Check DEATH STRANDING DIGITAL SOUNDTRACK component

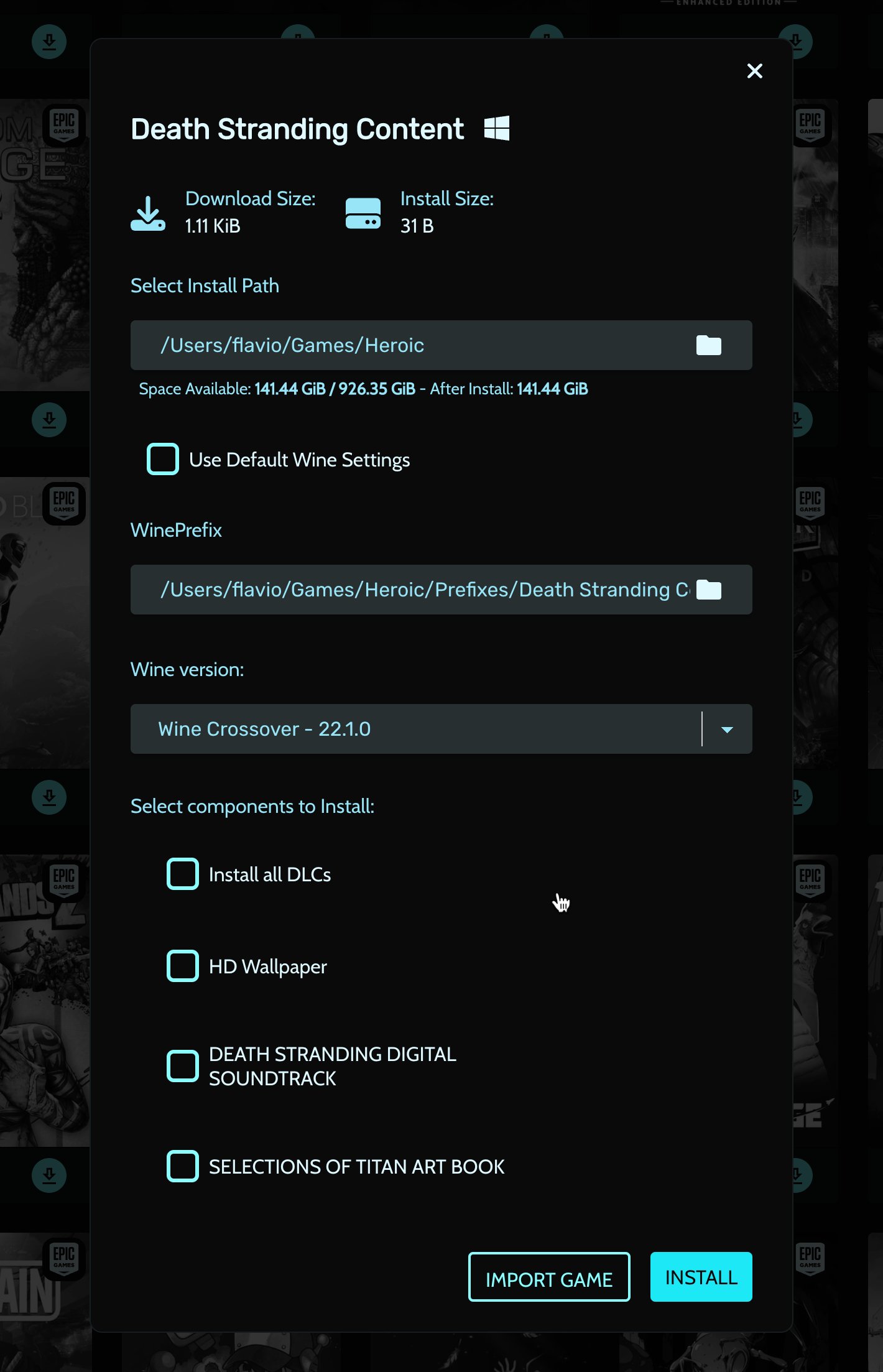tap(183, 1066)
